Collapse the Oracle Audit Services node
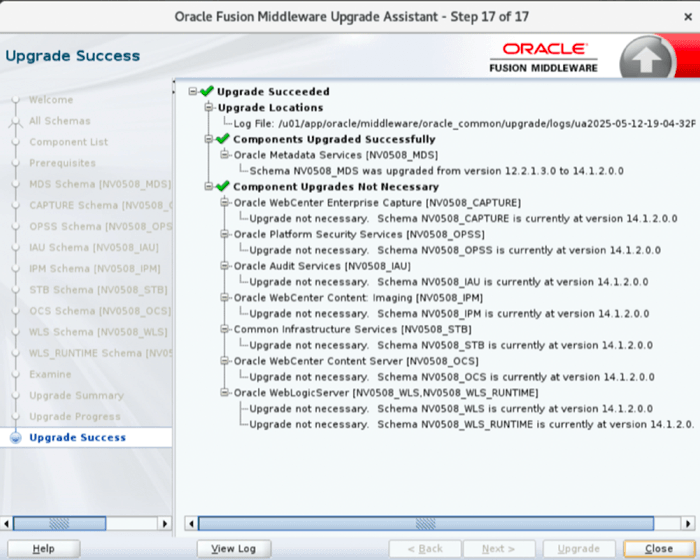Image resolution: width=700 pixels, height=560 pixels. [x=224, y=266]
